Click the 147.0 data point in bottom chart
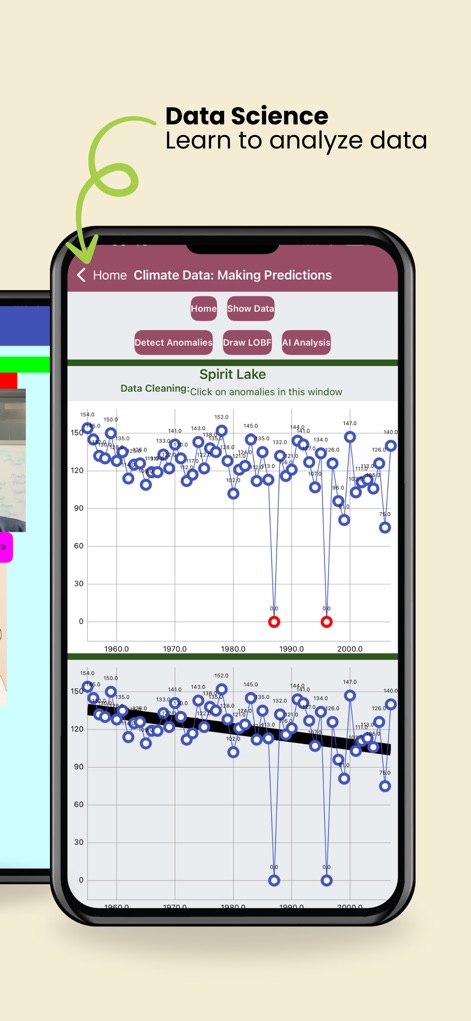The image size is (471, 1021). click(350, 695)
